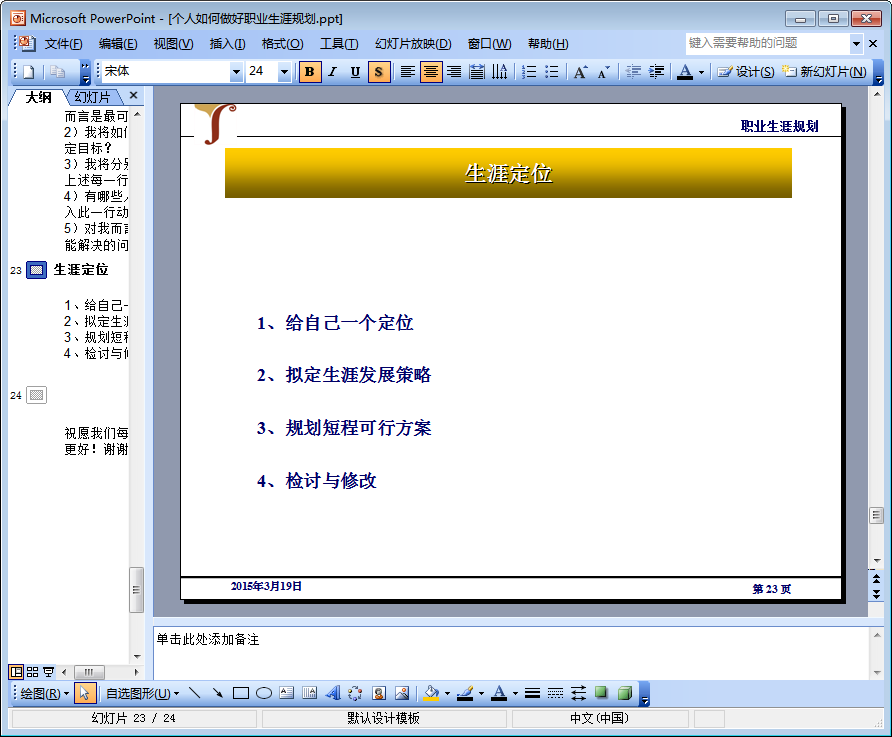Choose Line Style icon
This screenshot has height=737, width=892.
[532, 693]
